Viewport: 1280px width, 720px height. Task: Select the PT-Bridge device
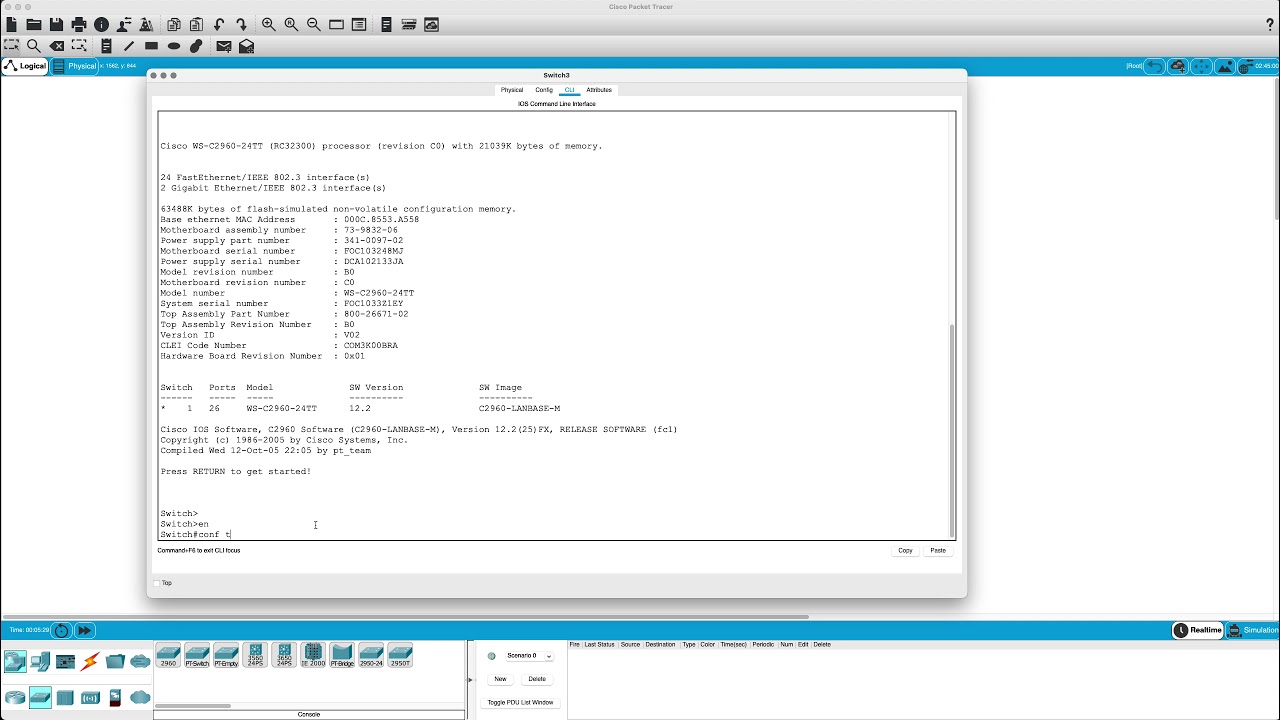tap(342, 655)
